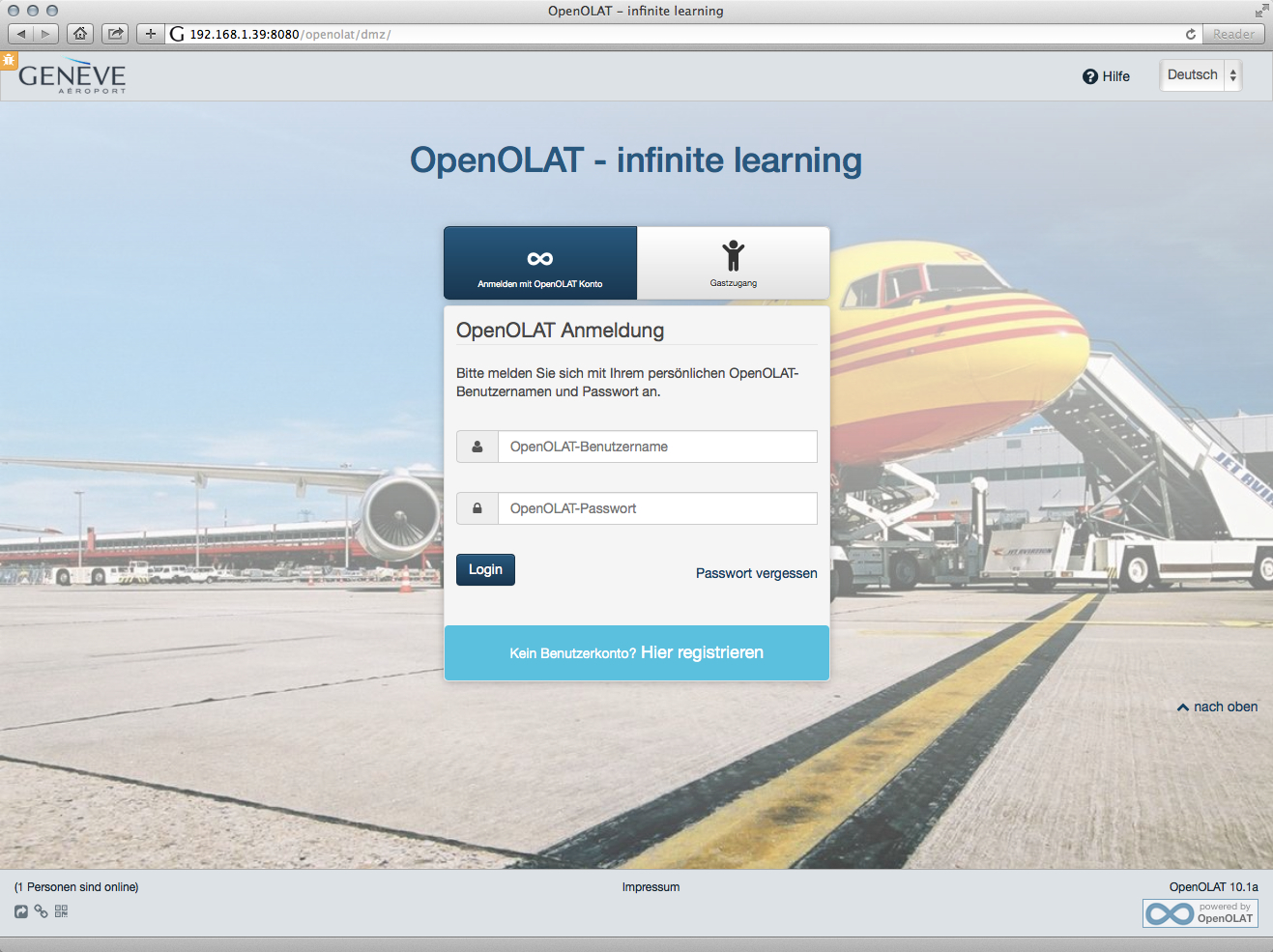Viewport: 1273px width, 952px height.
Task: Click the OpenOLAT Anmeldung title
Action: click(561, 331)
